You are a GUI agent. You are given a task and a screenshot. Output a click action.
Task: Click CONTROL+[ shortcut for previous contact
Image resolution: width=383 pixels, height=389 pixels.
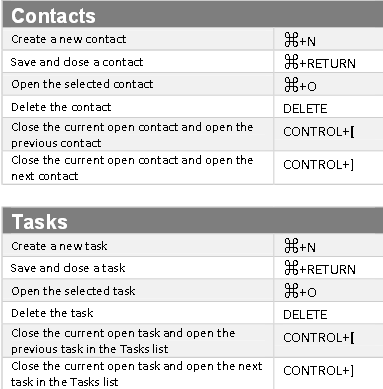tap(319, 132)
